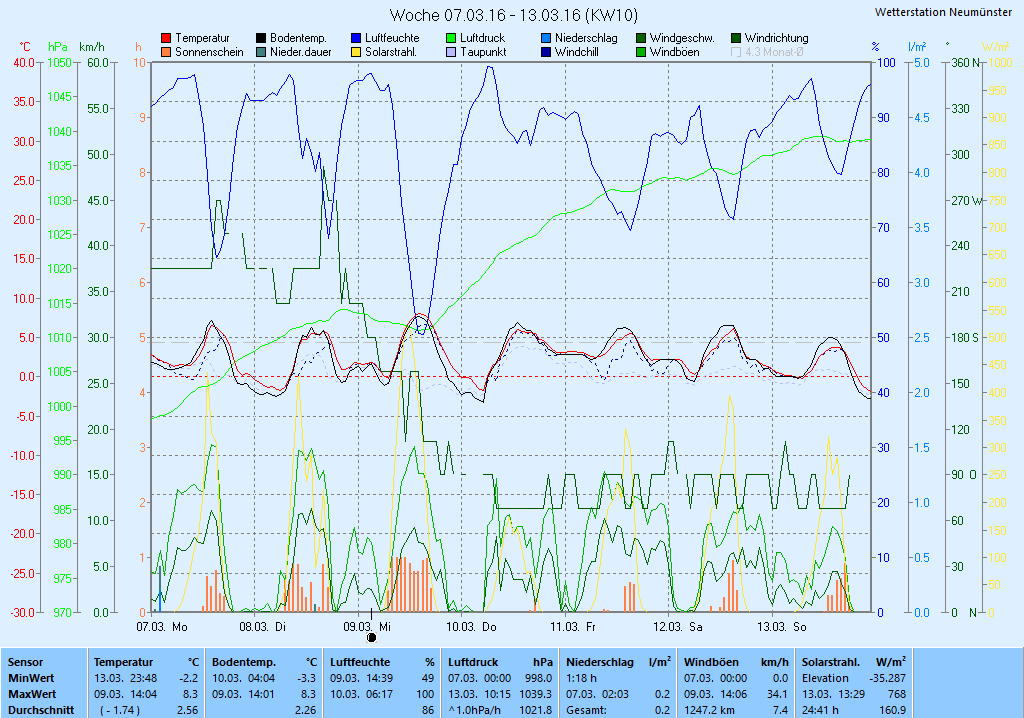Image resolution: width=1024 pixels, height=718 pixels.
Task: Click the '^1.0hPa/h' pressure trend value
Action: (x=475, y=710)
